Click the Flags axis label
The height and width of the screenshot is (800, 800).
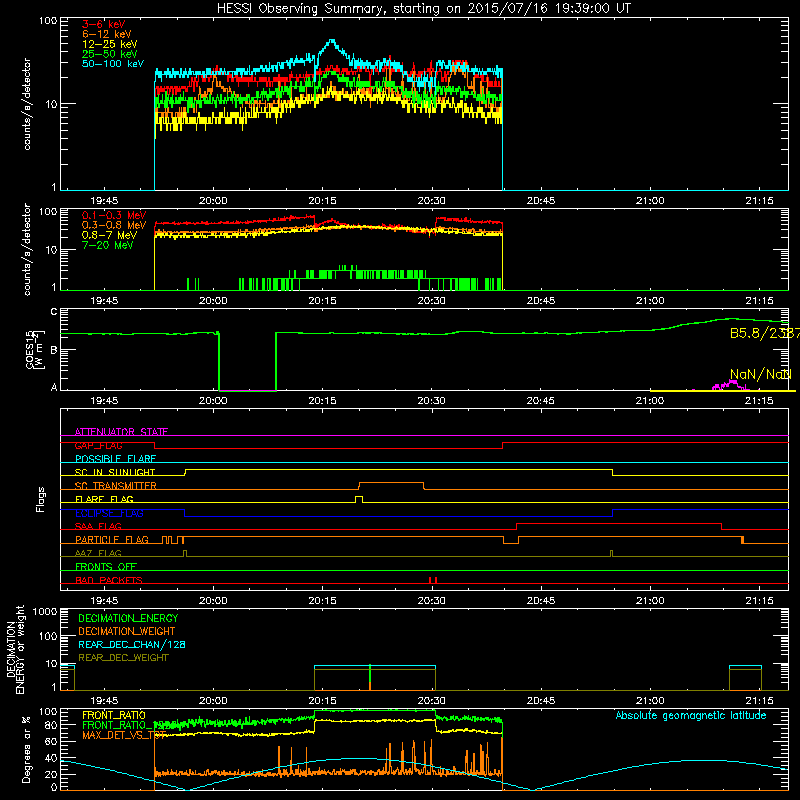point(41,499)
